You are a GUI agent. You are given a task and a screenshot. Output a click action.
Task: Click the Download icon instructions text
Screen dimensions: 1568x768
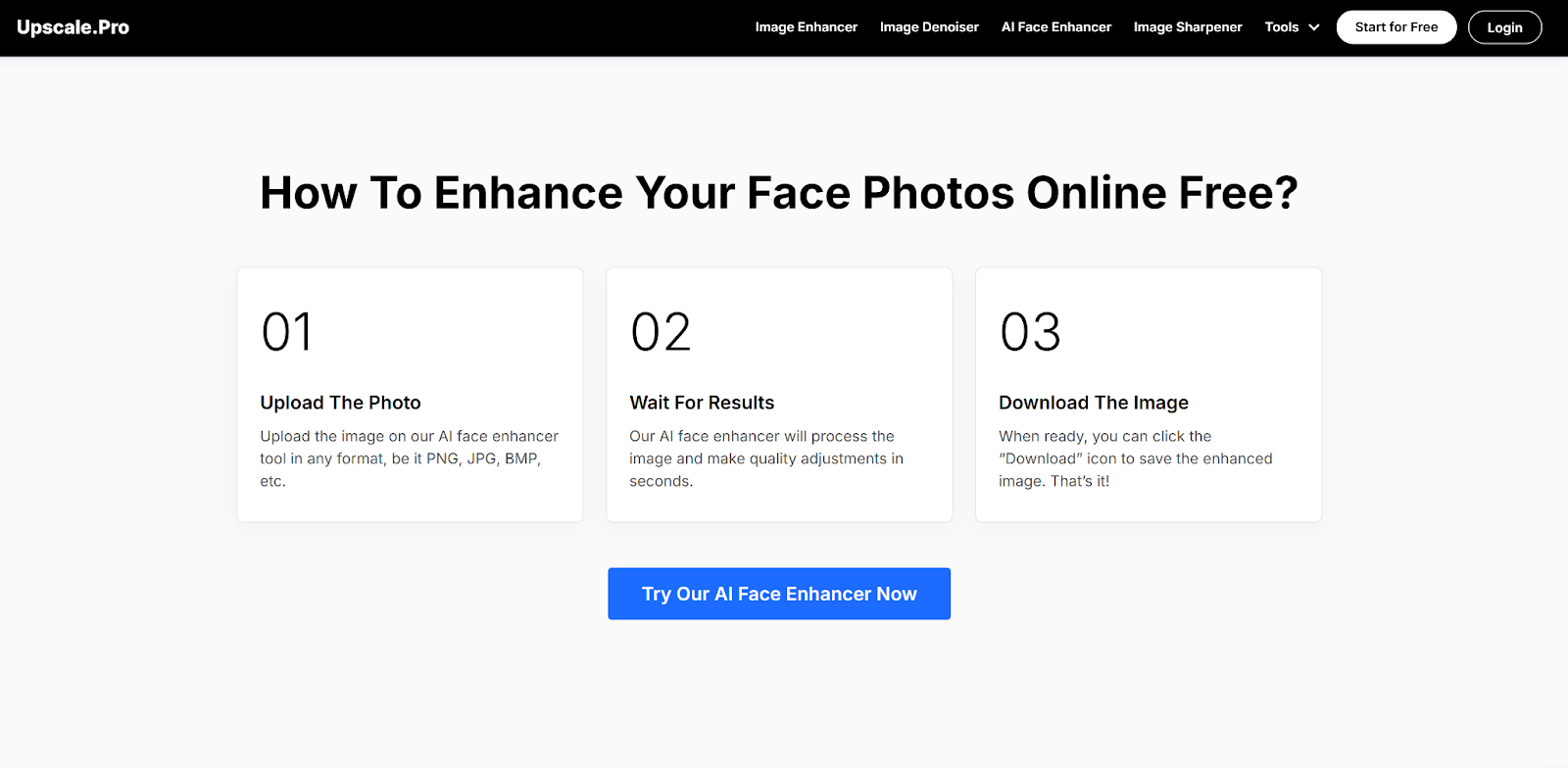pyautogui.click(x=1135, y=458)
